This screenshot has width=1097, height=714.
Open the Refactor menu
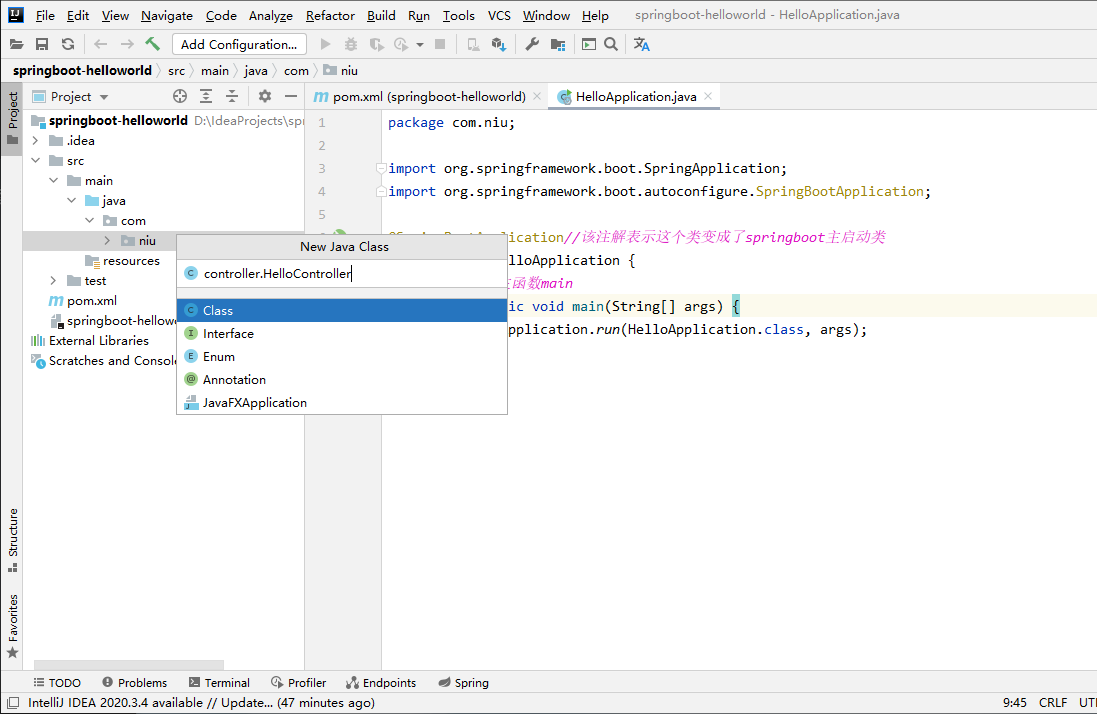pos(330,15)
